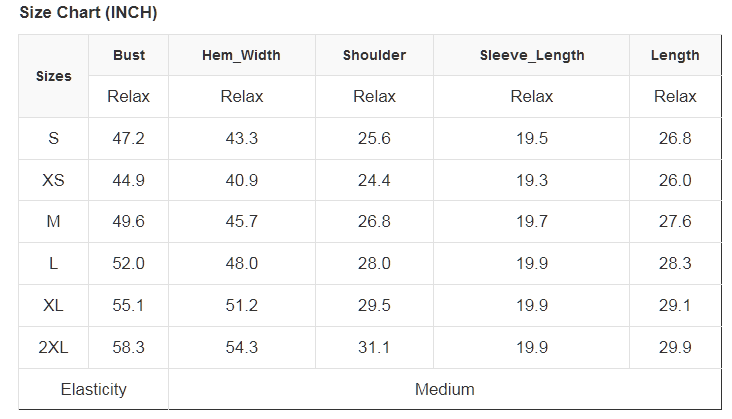The height and width of the screenshot is (419, 732).
Task: Click the 31.1 shoulder value
Action: click(x=374, y=347)
